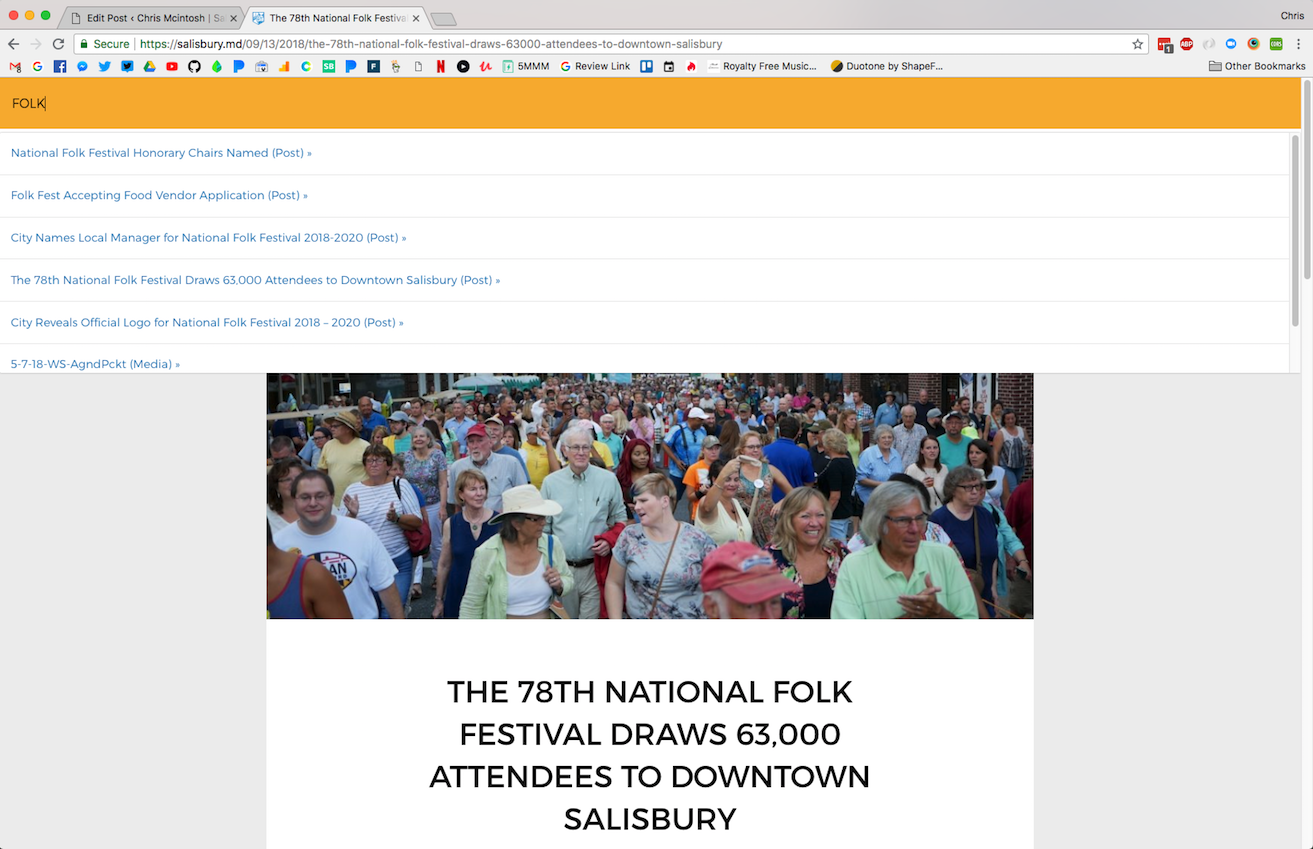Viewport: 1313px width, 849px height.
Task: Open the Facebook bookmark icon
Action: 60,66
